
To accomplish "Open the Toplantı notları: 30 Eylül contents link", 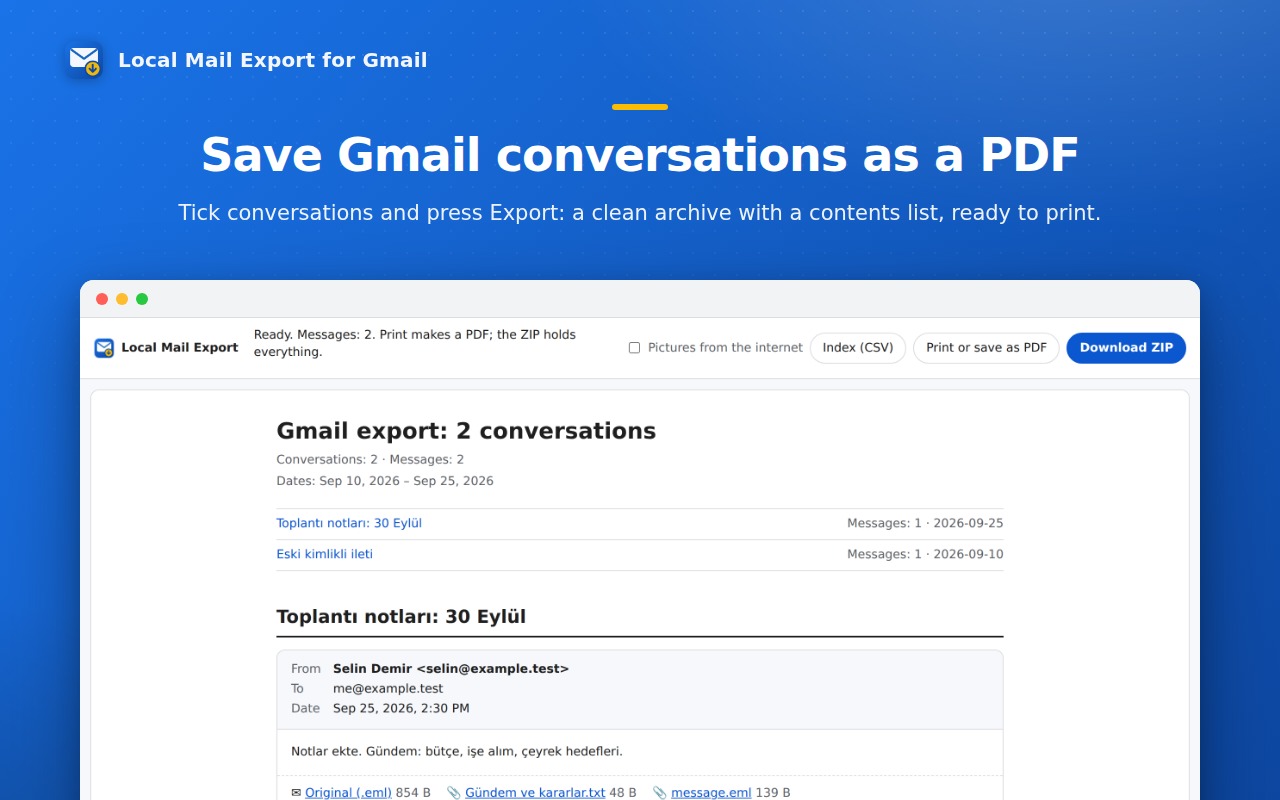I will point(349,523).
